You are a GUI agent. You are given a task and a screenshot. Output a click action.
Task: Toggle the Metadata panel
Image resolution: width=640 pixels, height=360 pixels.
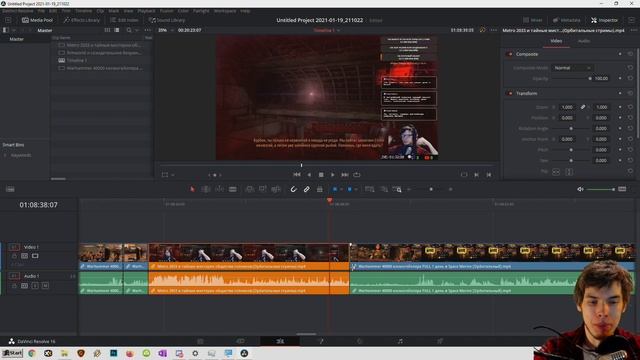click(567, 20)
